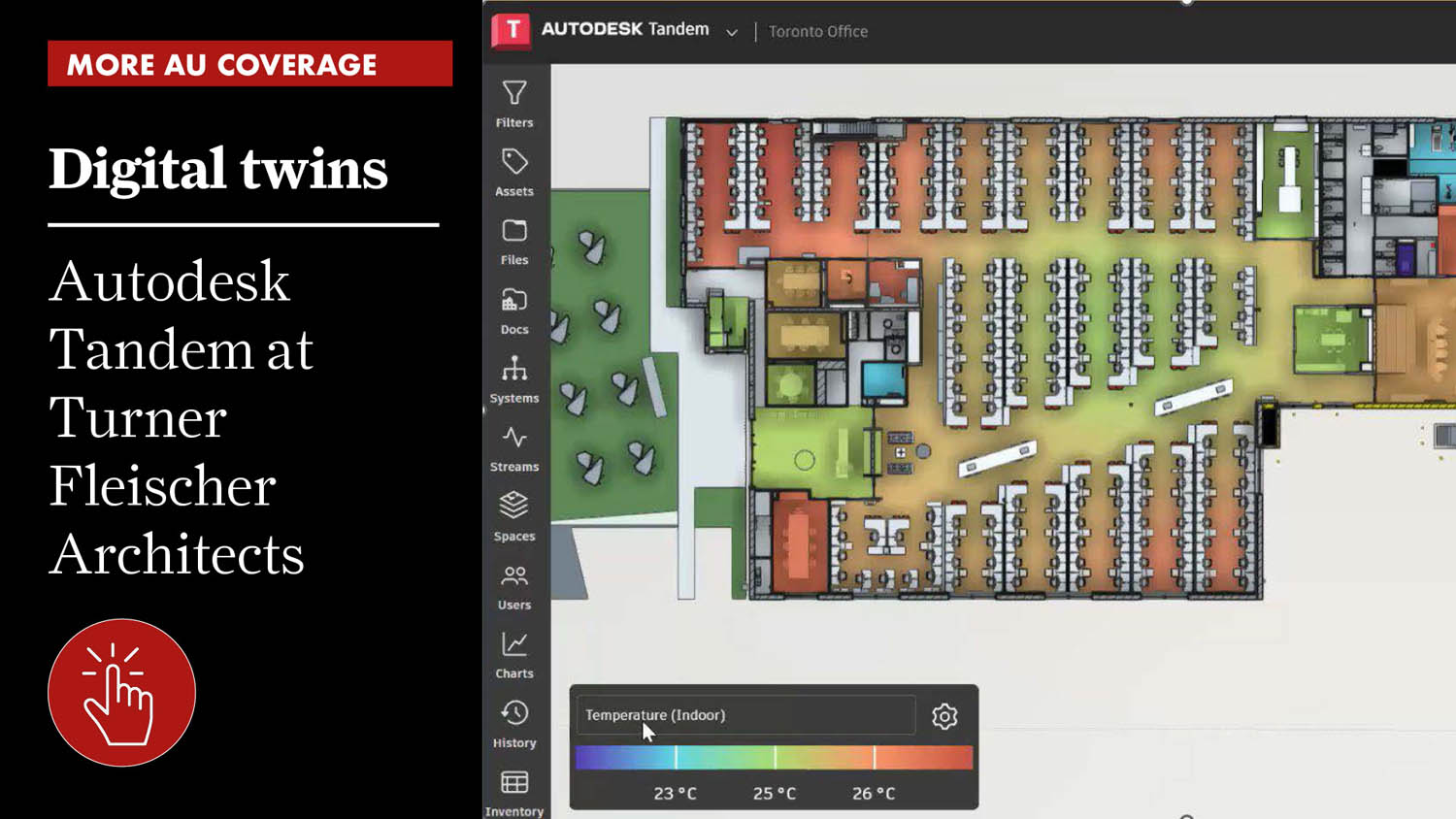Open the Temperature (Indoor) dropdown field
The height and width of the screenshot is (819, 1456).
pyautogui.click(x=745, y=715)
